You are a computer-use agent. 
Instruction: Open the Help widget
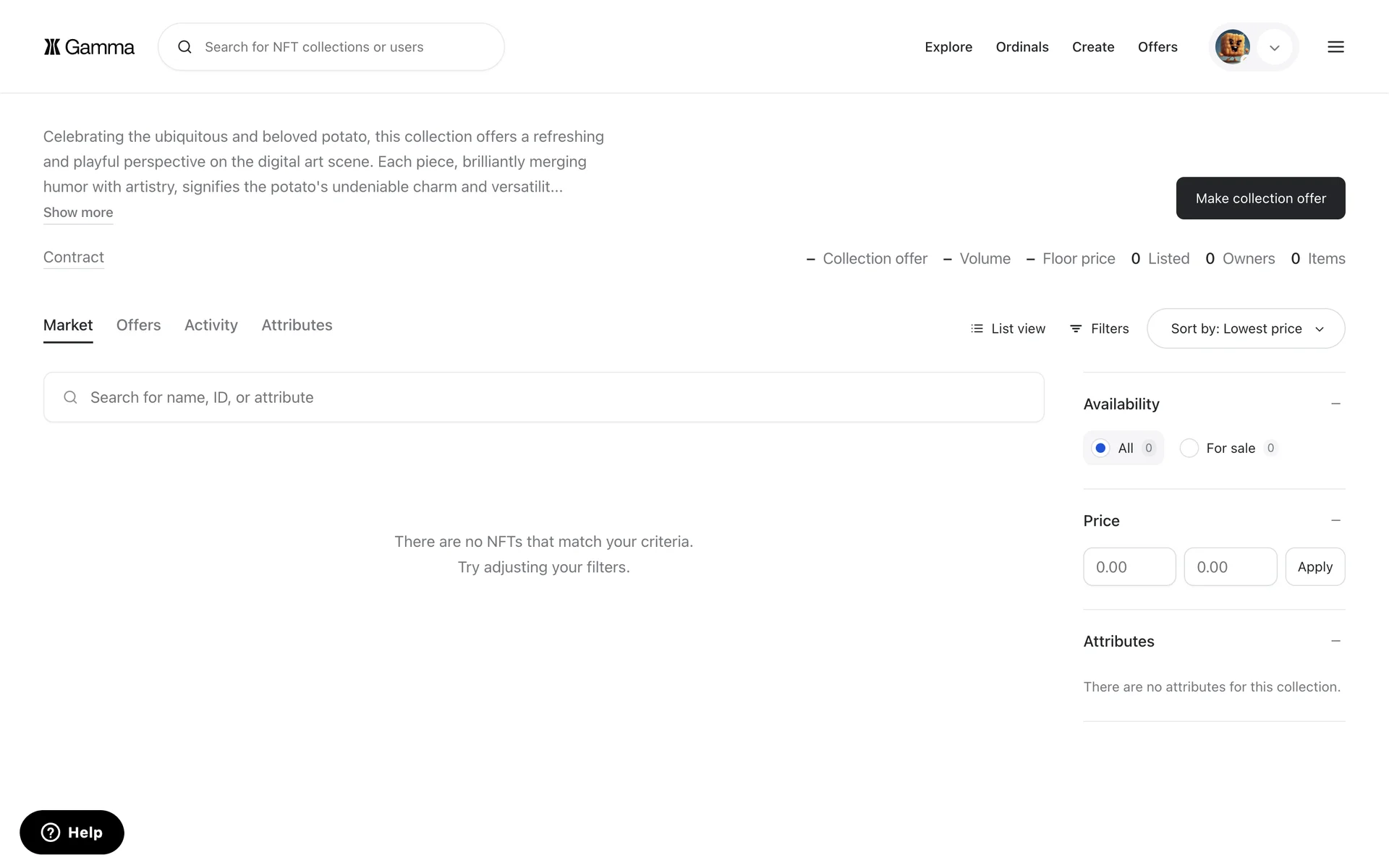tap(72, 832)
